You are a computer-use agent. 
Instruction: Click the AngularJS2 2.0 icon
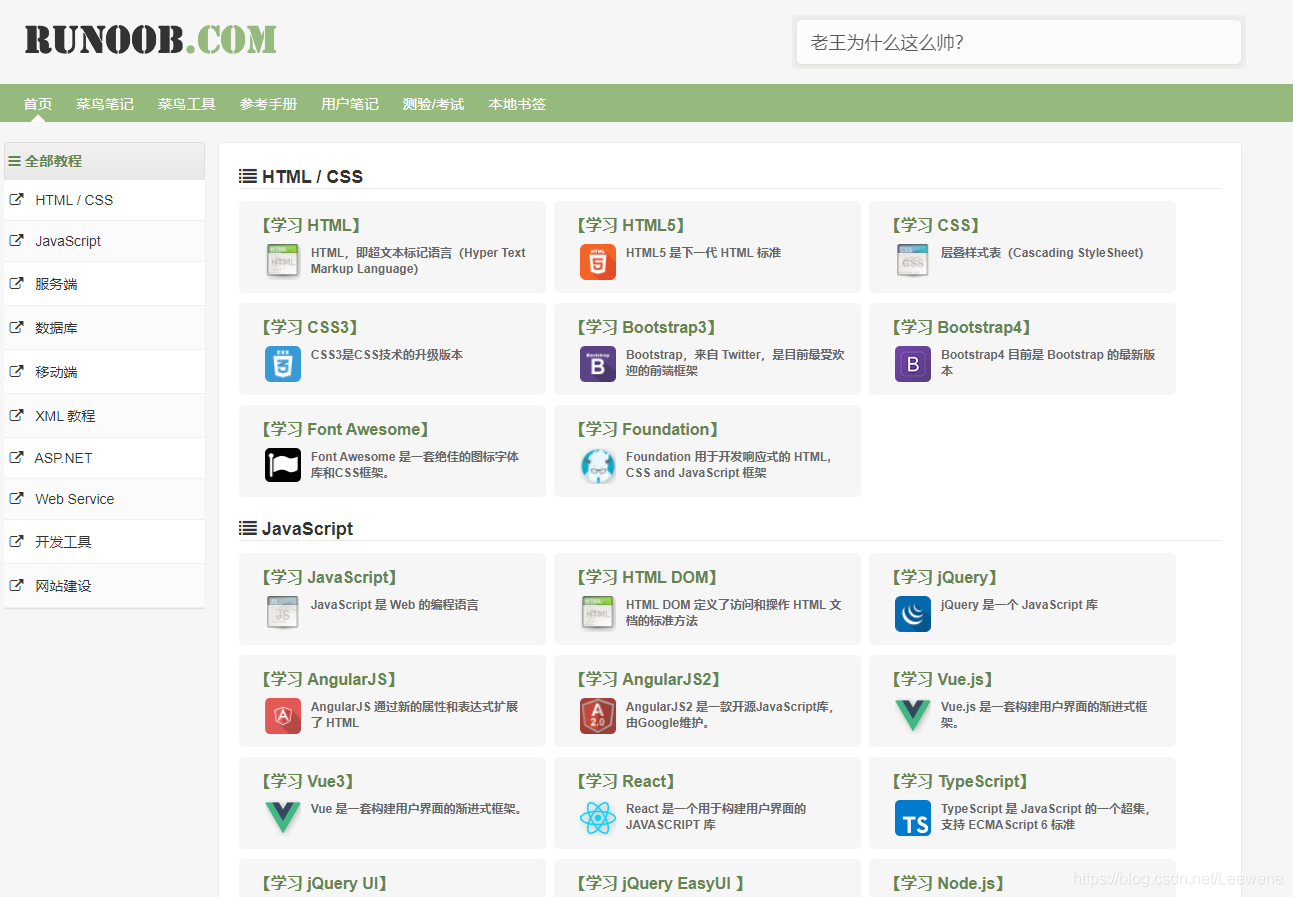[598, 716]
